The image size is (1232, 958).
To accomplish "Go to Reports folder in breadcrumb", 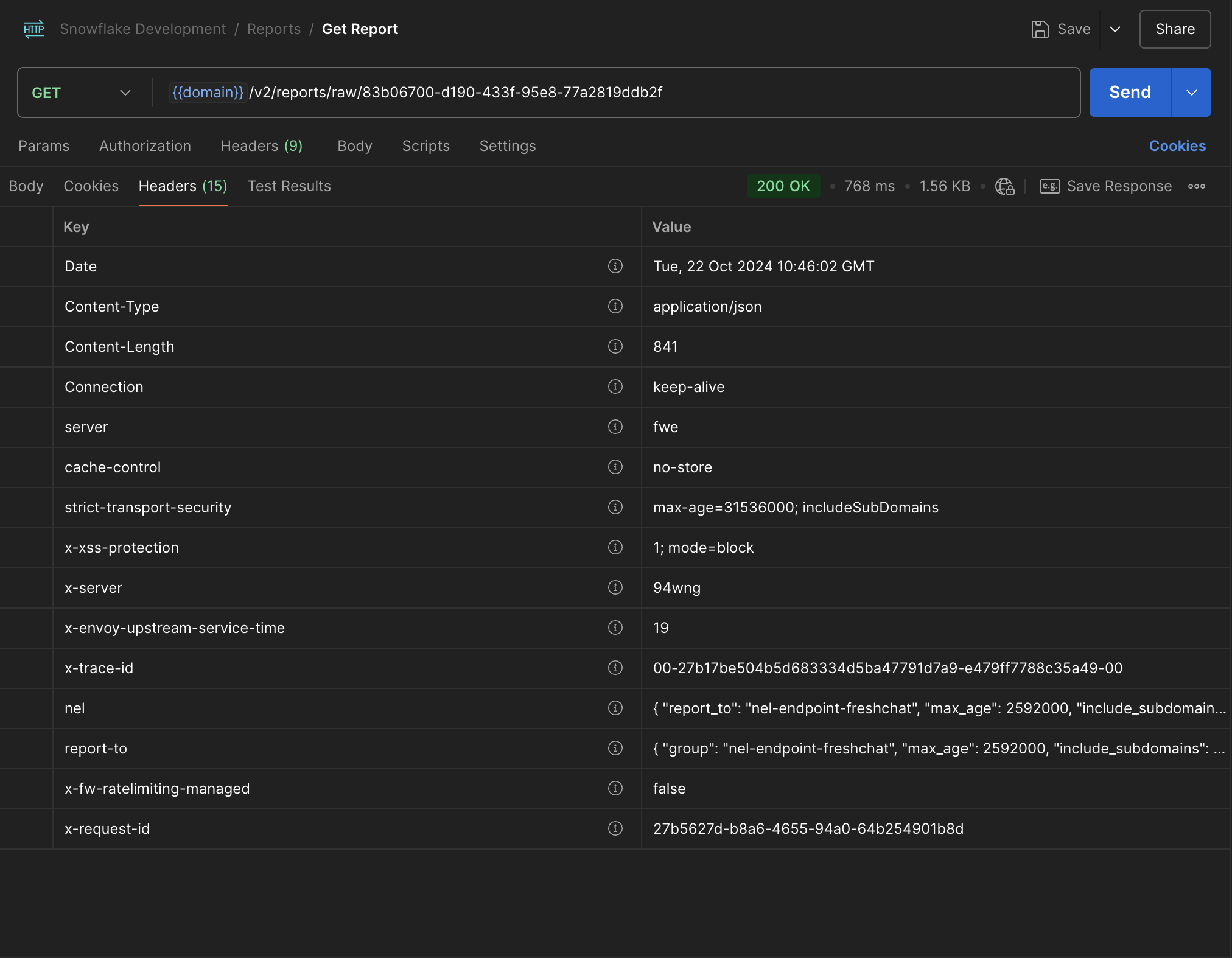I will click(274, 29).
